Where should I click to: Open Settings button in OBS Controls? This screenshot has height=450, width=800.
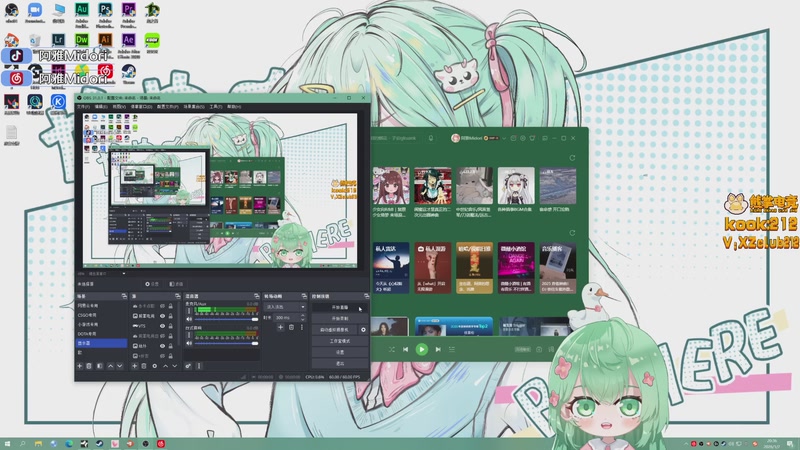pos(340,352)
